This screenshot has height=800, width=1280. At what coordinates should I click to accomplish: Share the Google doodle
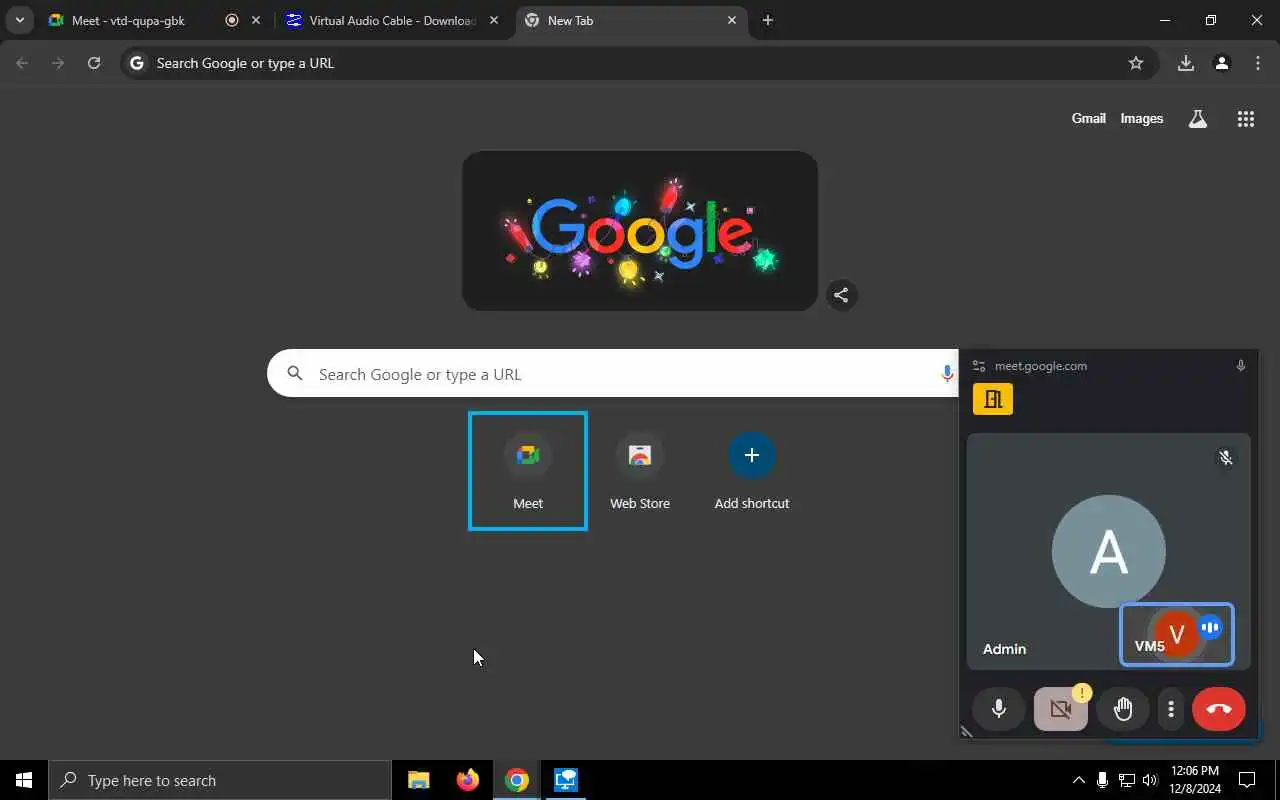click(841, 295)
